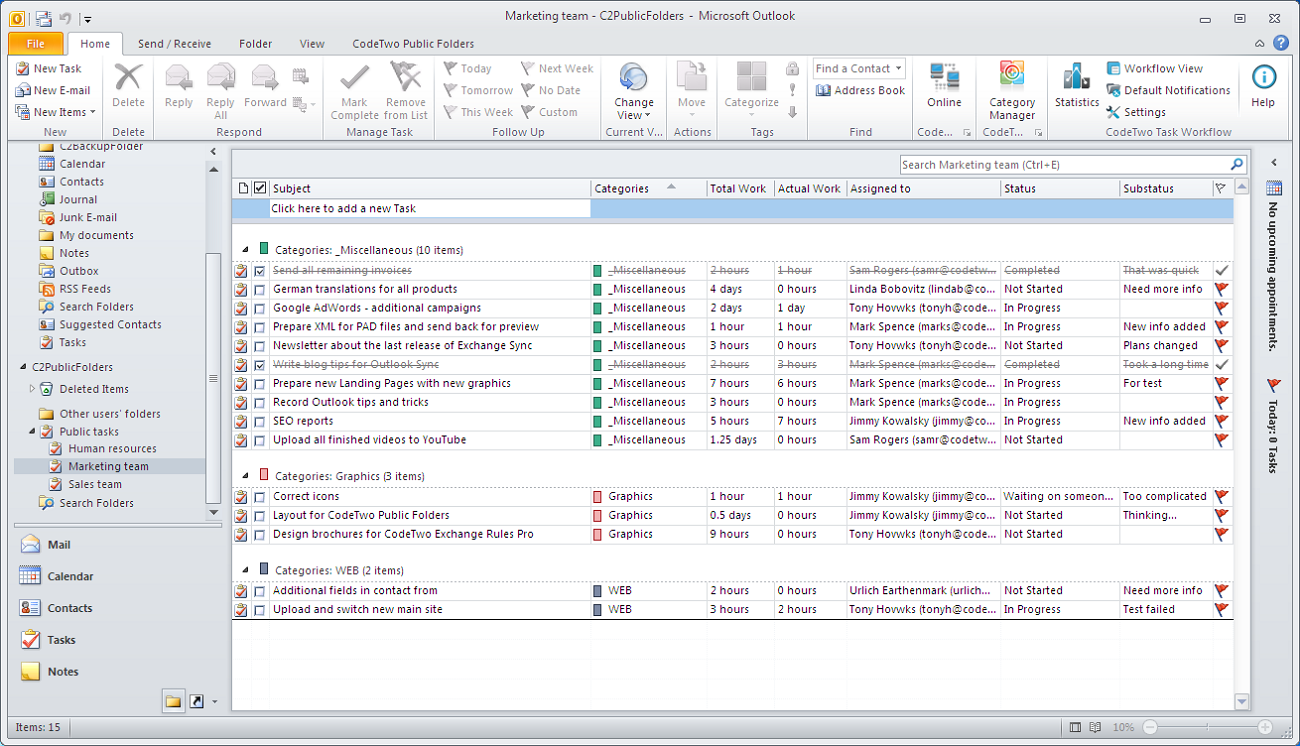Expand the Deleted Items folder
The image size is (1300, 746).
click(31, 389)
